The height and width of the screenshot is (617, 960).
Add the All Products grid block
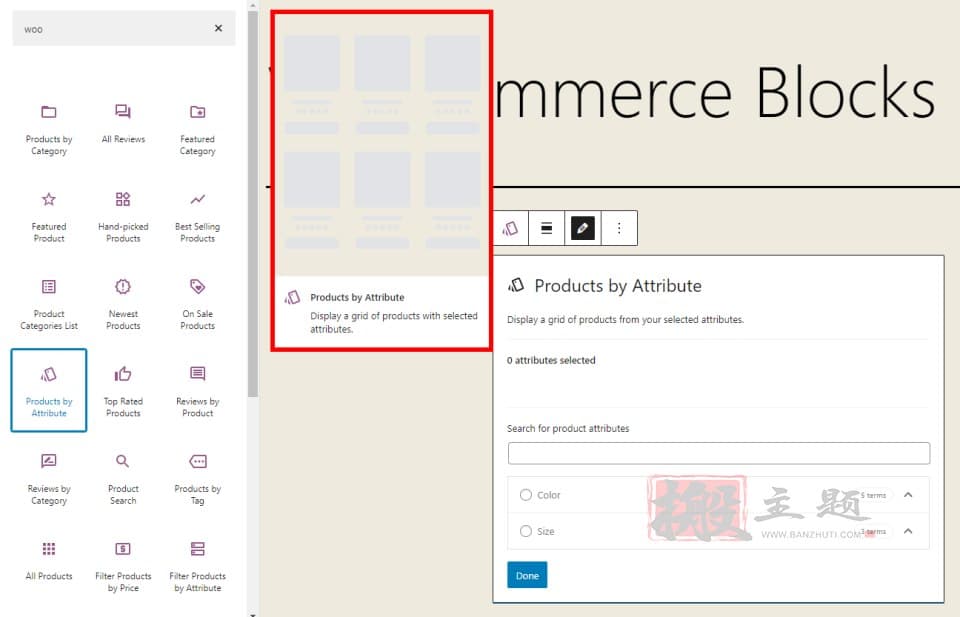pos(49,567)
